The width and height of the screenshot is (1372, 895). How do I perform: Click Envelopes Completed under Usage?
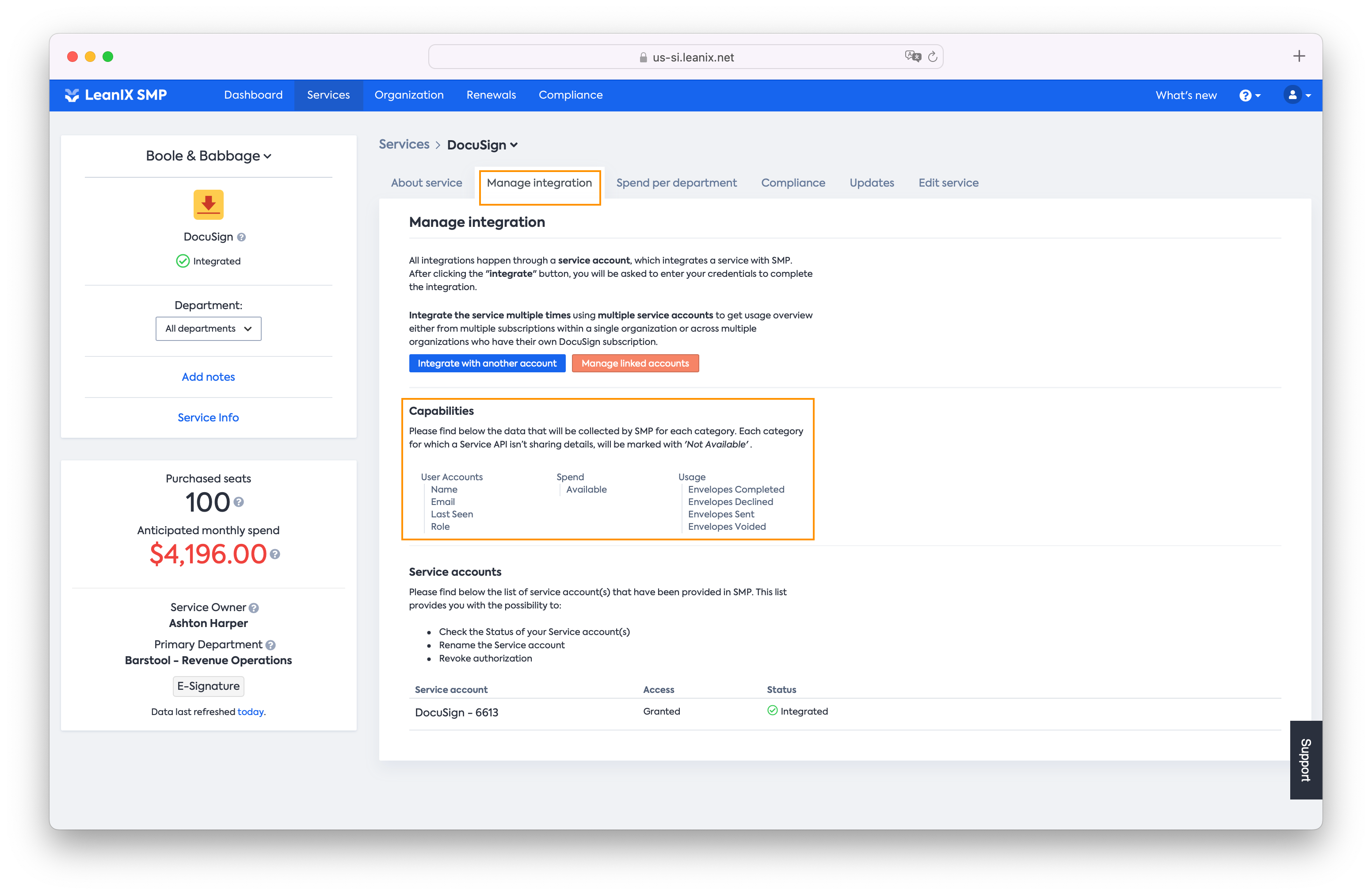[x=736, y=490]
